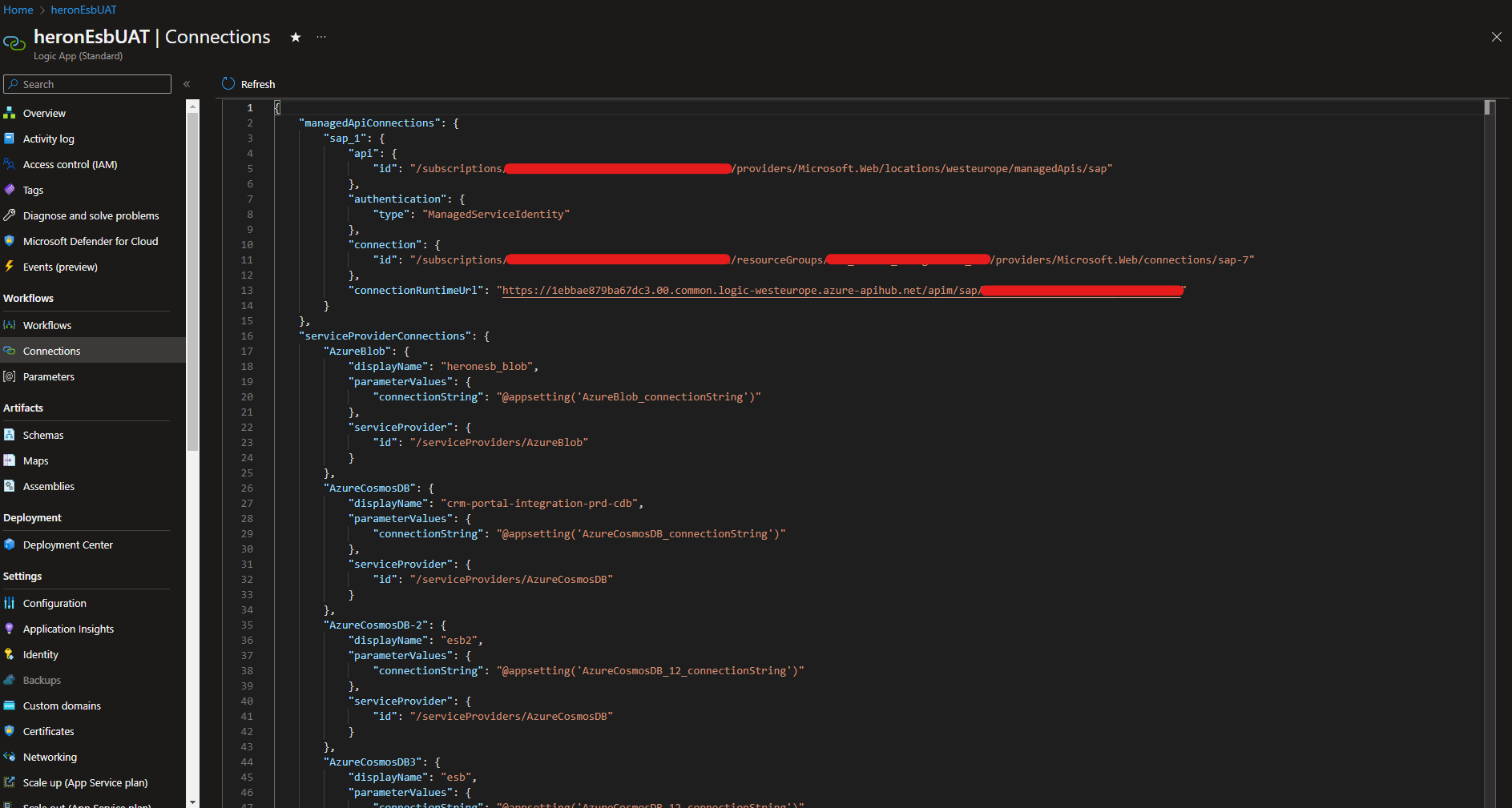Click the Workflows icon under Workflows section

click(x=10, y=325)
